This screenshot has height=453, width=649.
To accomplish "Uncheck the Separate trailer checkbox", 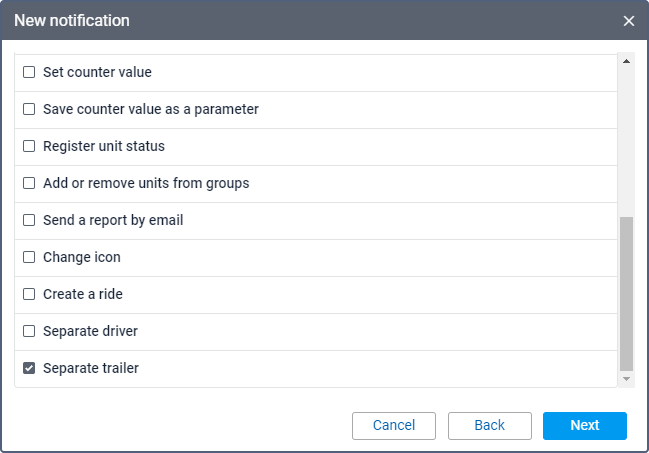I will click(29, 368).
